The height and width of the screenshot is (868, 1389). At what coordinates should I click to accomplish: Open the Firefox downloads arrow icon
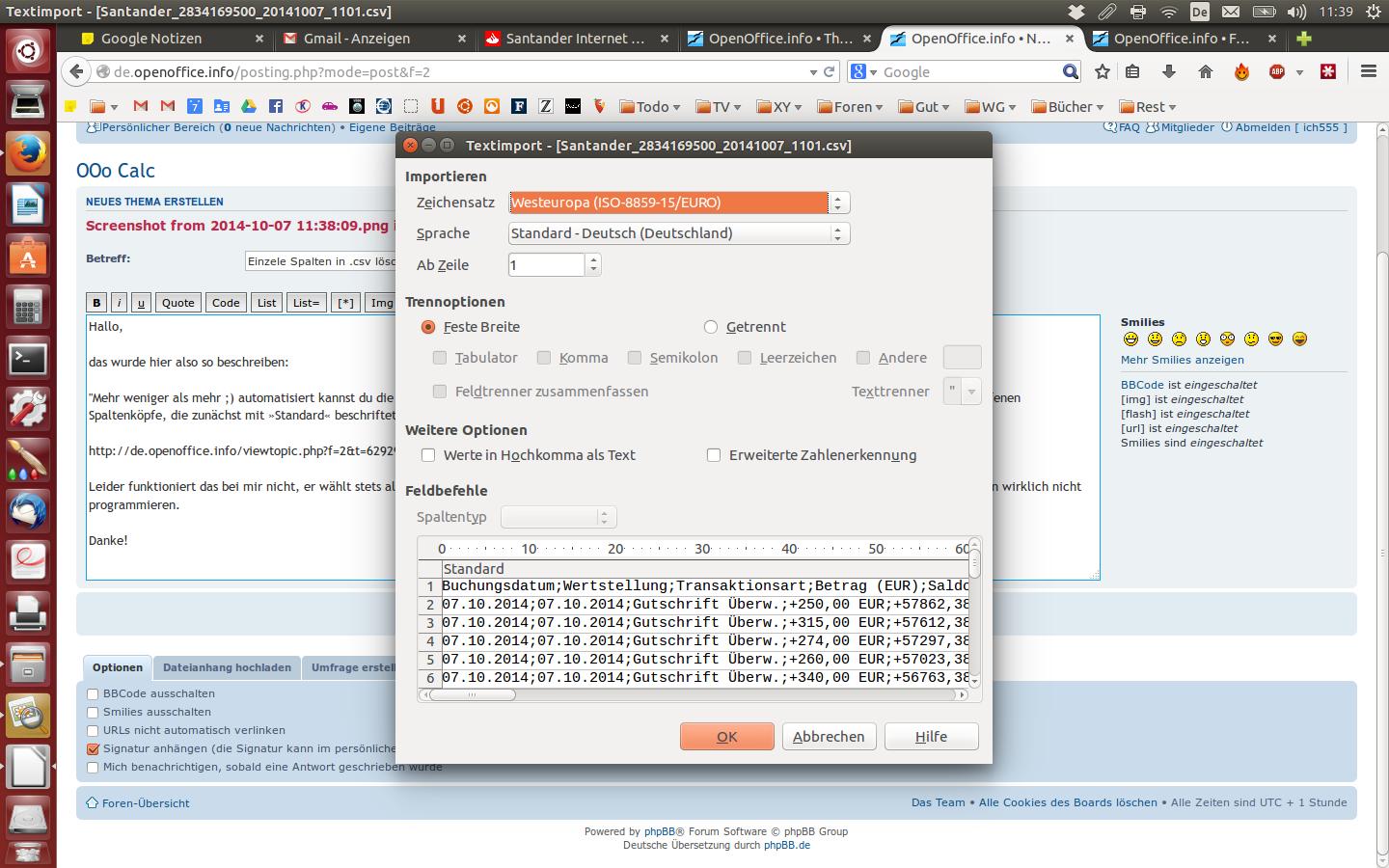pyautogui.click(x=1168, y=71)
